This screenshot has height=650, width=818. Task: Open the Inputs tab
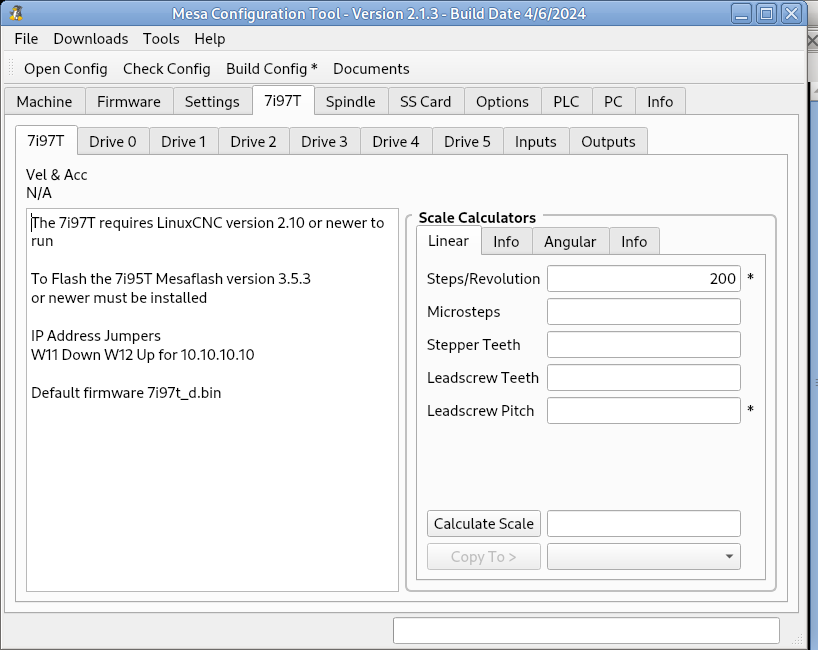[x=536, y=141]
